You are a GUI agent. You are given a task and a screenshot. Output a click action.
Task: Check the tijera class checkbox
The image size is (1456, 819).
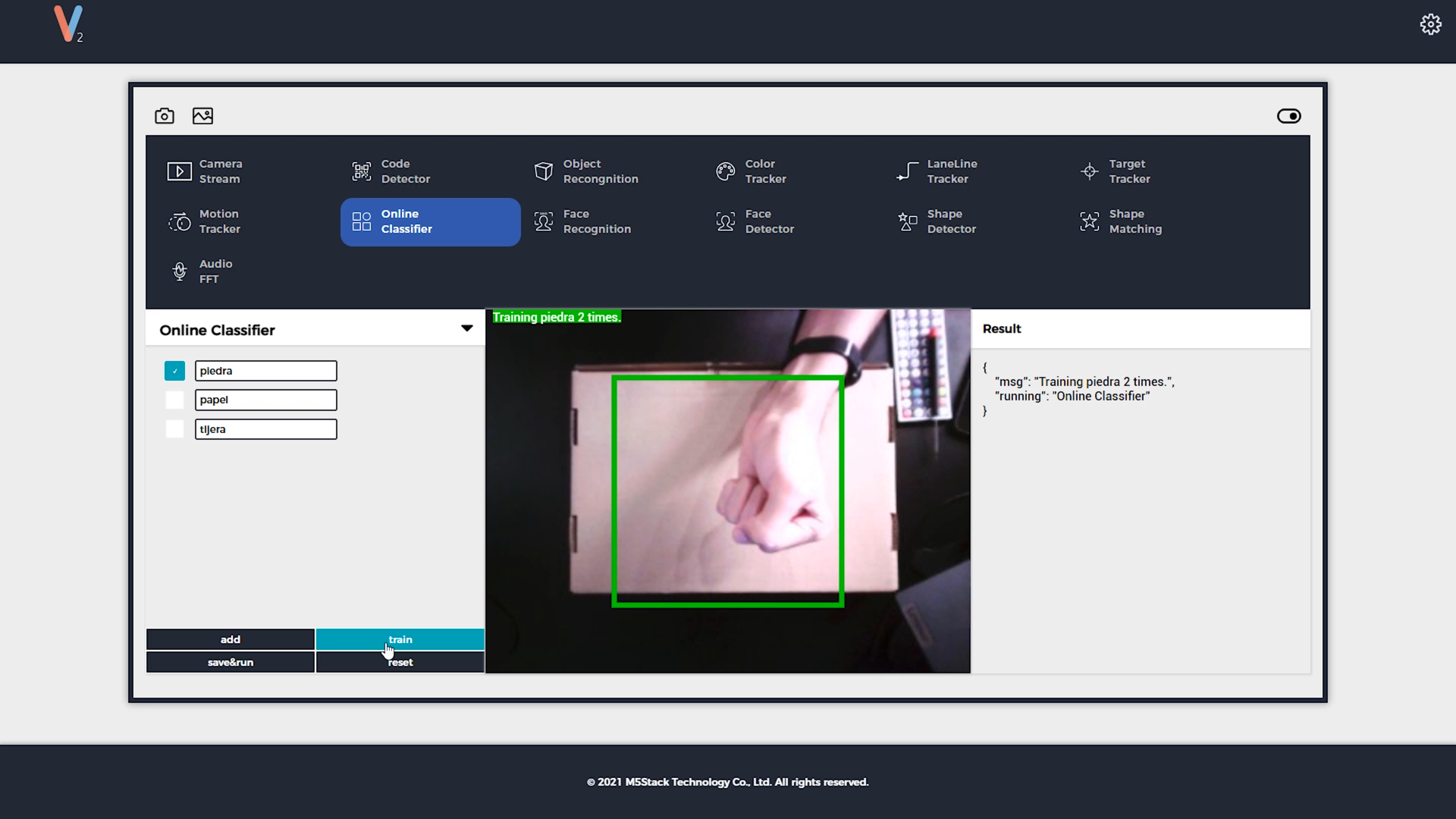174,429
